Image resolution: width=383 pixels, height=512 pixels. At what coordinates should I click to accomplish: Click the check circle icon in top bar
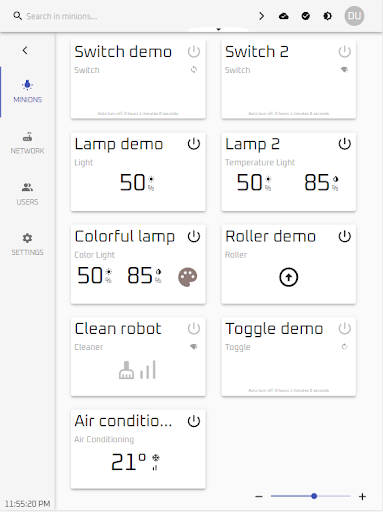point(306,16)
